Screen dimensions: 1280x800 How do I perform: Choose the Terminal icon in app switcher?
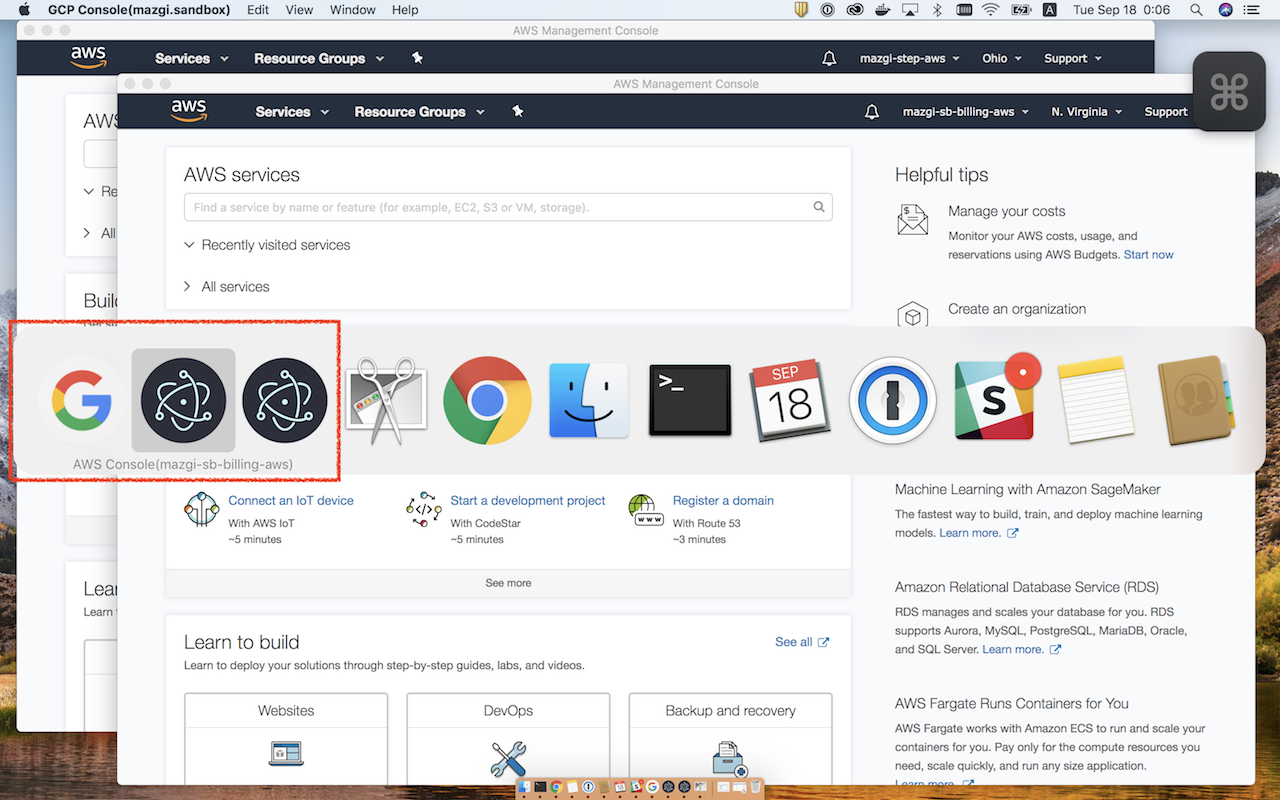[x=690, y=401]
